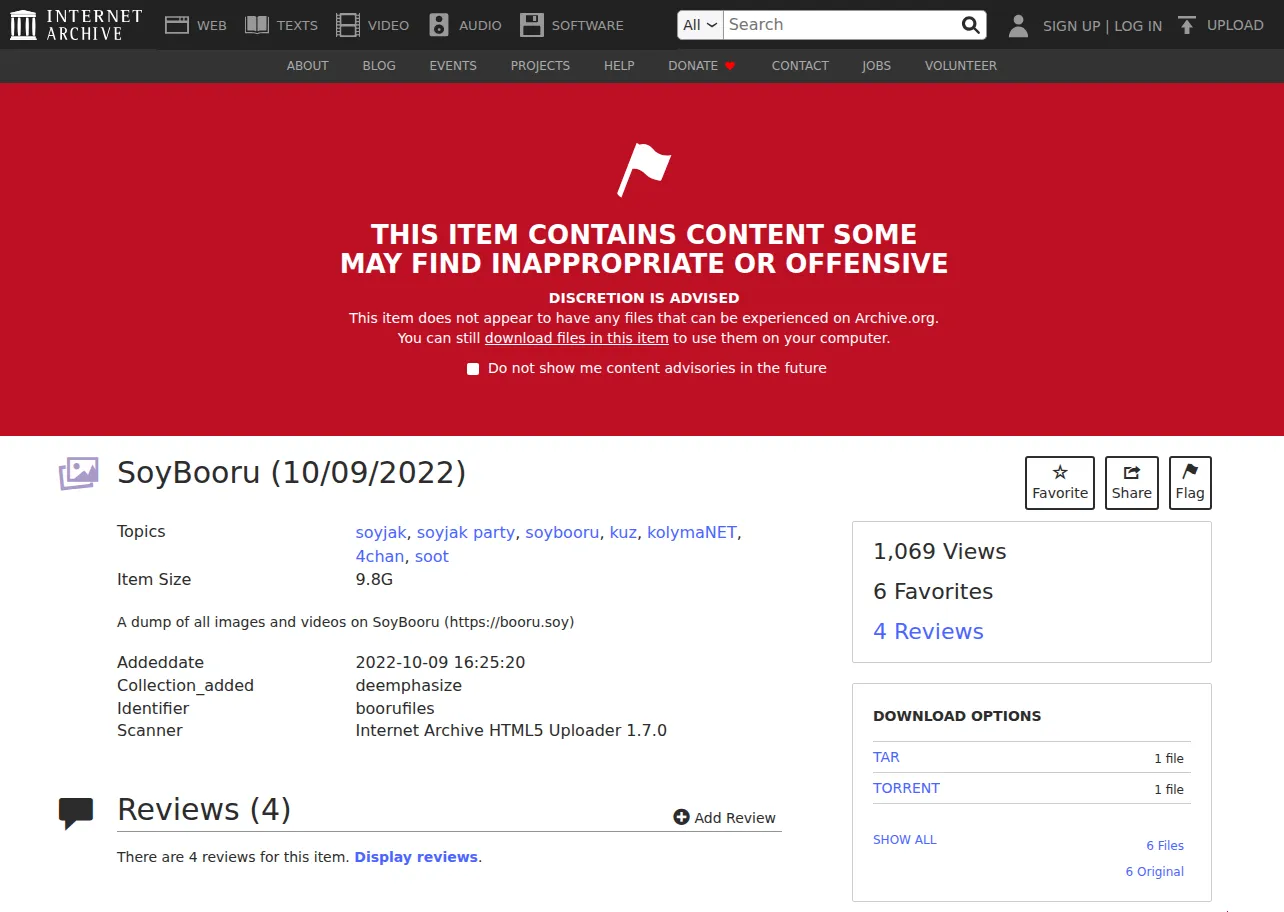Click the search magnifying glass icon
The height and width of the screenshot is (912, 1284).
970,25
